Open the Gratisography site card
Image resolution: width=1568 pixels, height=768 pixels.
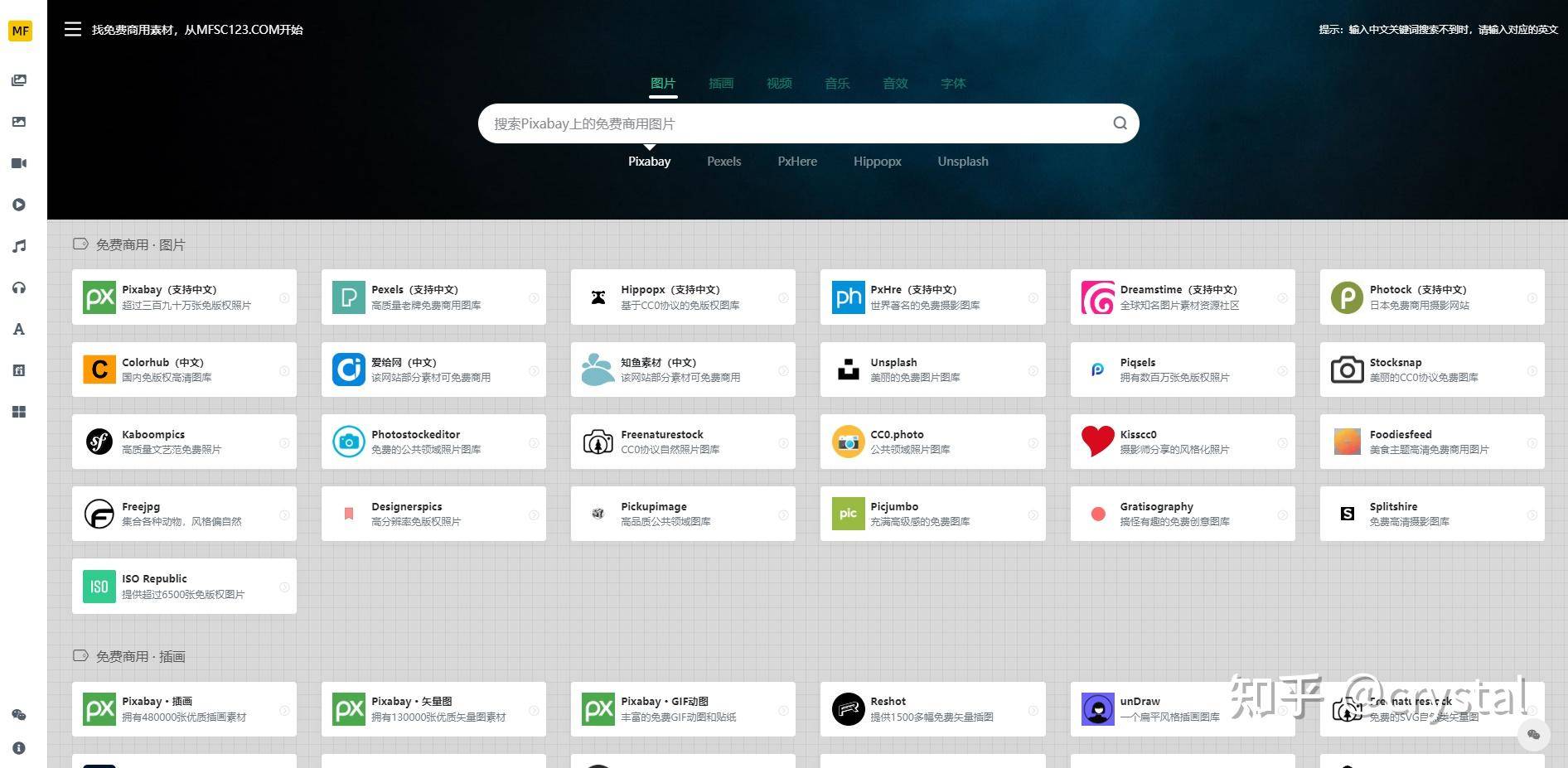pos(1183,514)
